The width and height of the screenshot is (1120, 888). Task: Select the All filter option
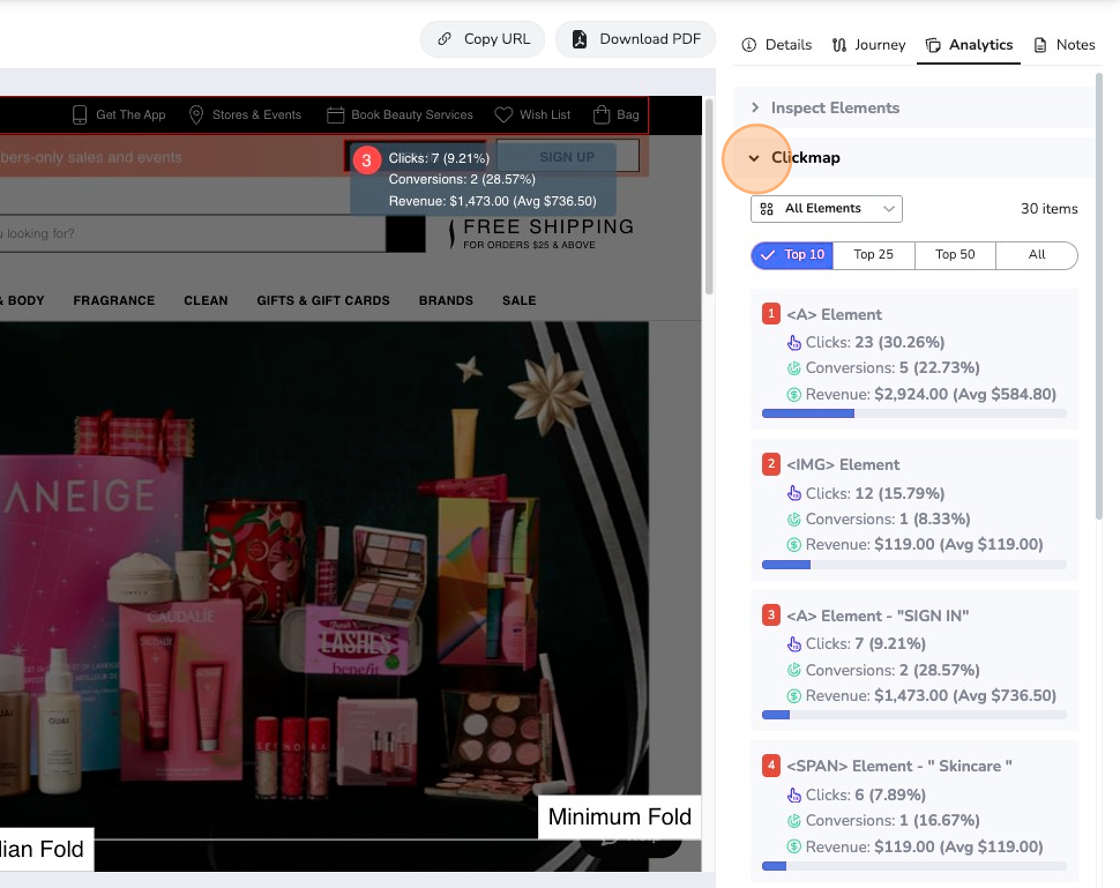1036,255
